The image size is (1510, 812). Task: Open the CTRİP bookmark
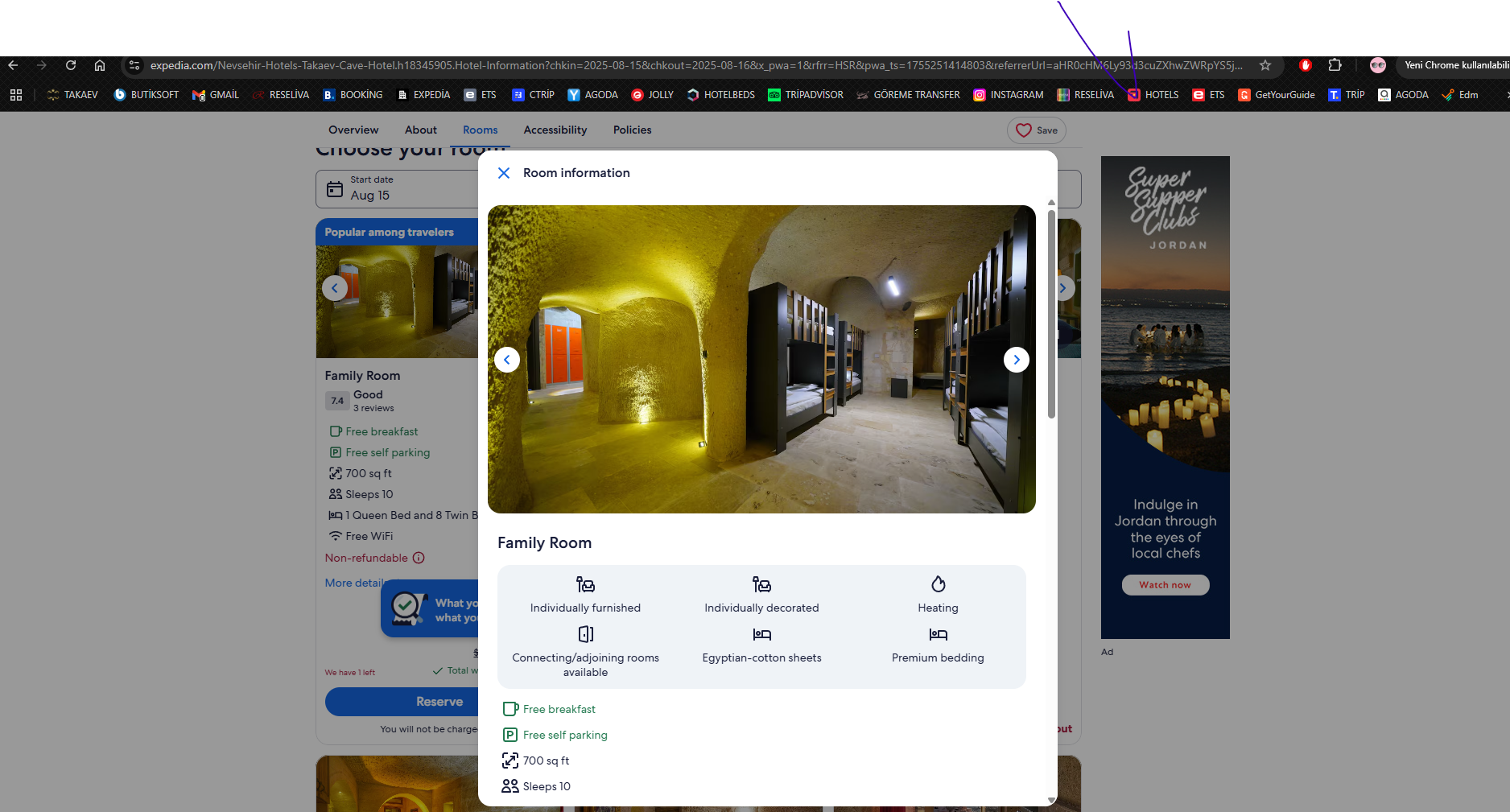tap(534, 95)
